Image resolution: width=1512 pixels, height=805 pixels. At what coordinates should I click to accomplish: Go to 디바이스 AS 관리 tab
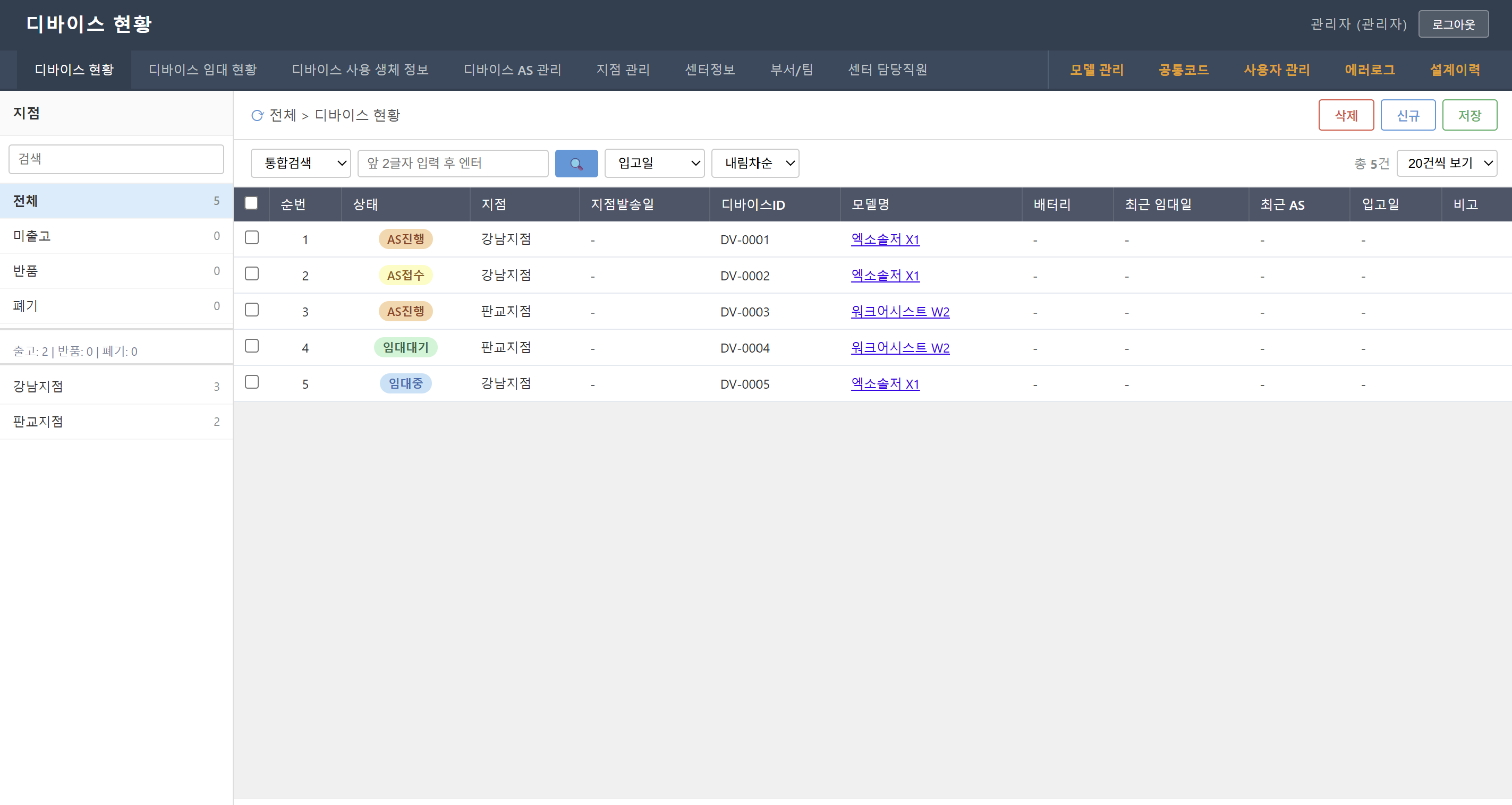tap(513, 70)
